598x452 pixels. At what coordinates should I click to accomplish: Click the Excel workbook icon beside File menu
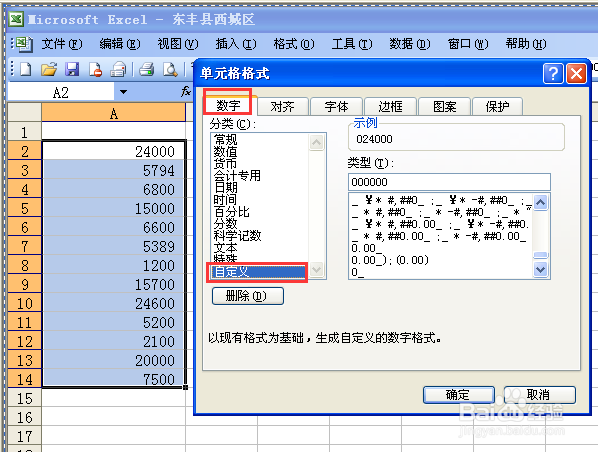(24, 44)
